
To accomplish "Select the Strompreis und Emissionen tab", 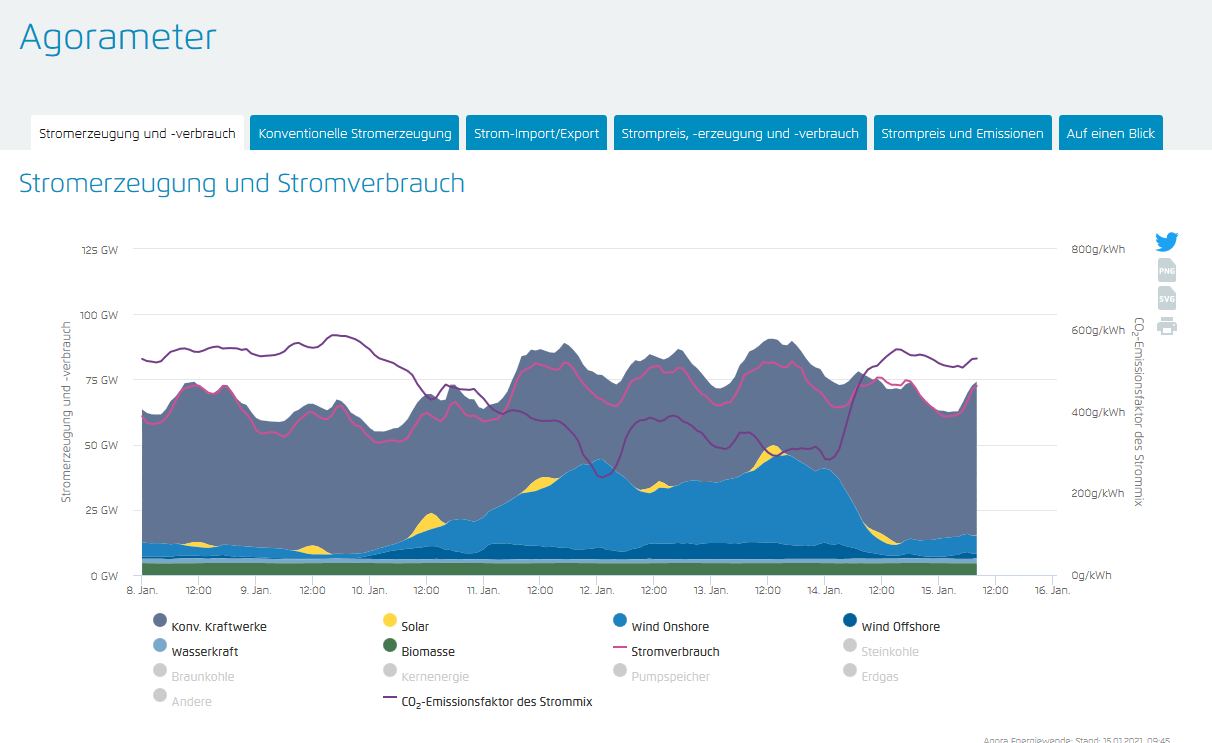I will pos(963,133).
